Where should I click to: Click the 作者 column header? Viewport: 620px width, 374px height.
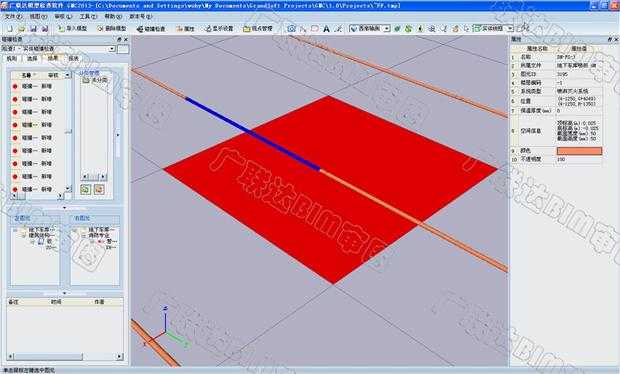(99, 302)
